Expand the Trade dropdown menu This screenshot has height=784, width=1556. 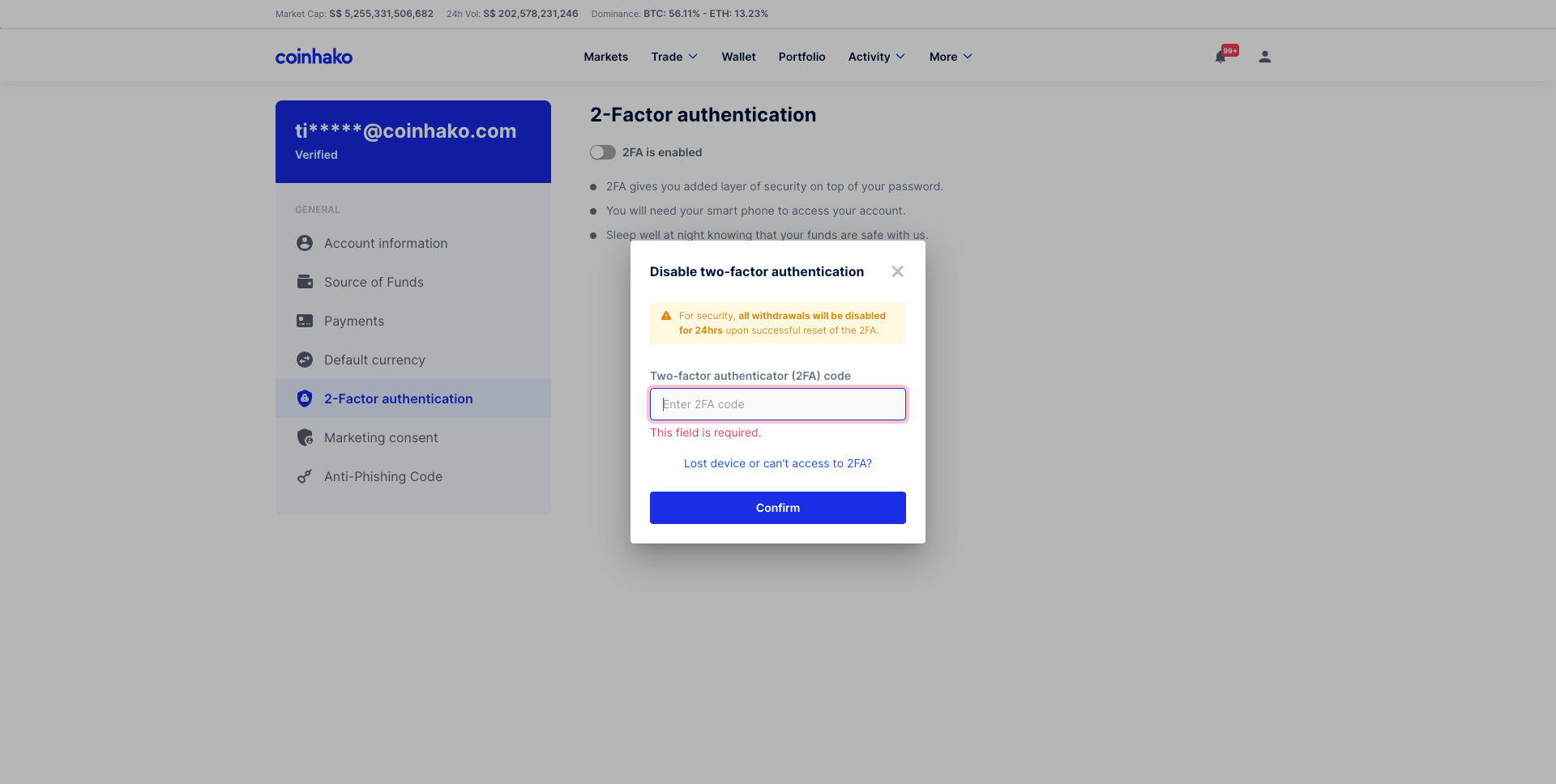674,57
